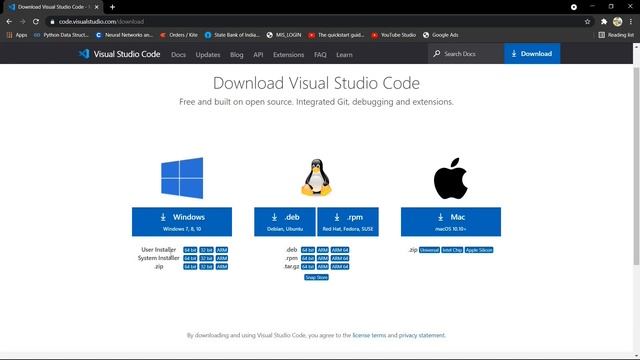Open the Apps bookmarks shortcut
Viewport: 640px width, 360px height.
[17, 35]
